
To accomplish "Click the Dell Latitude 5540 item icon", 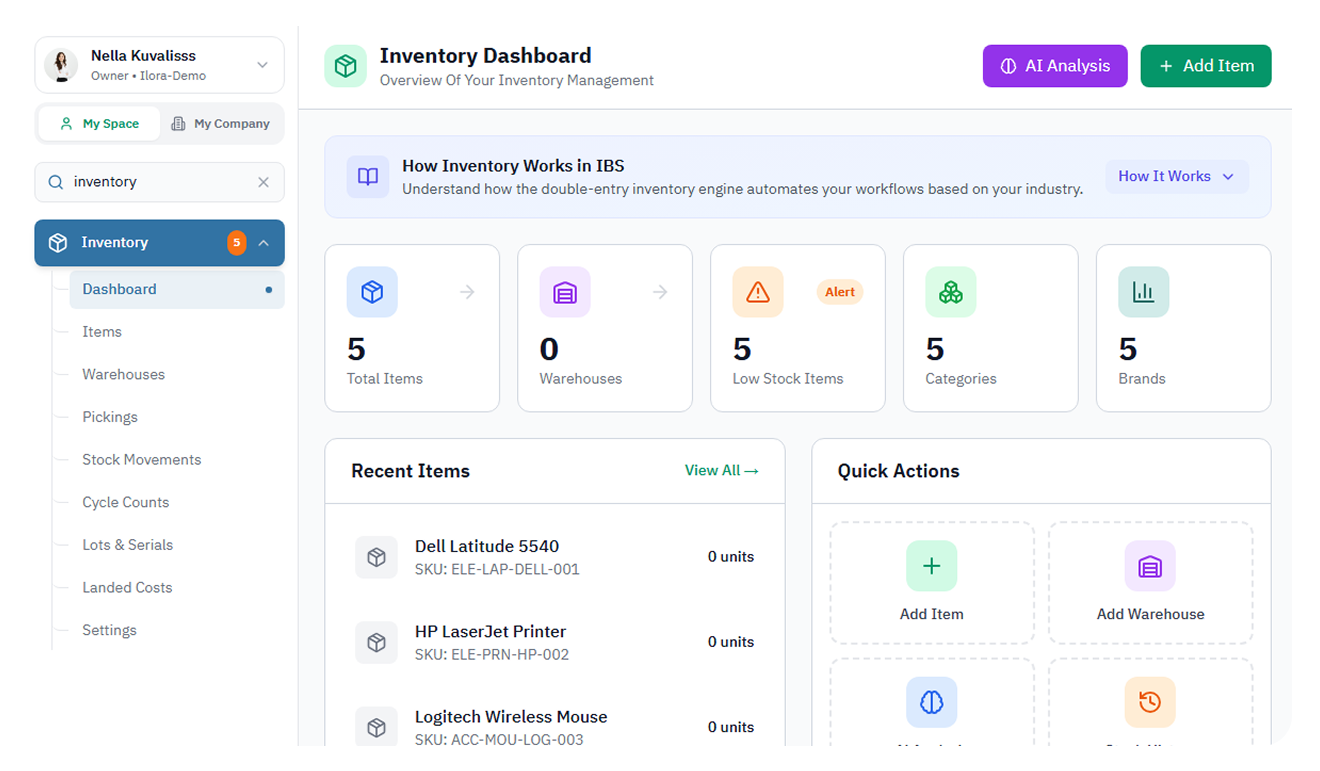I will coord(376,557).
